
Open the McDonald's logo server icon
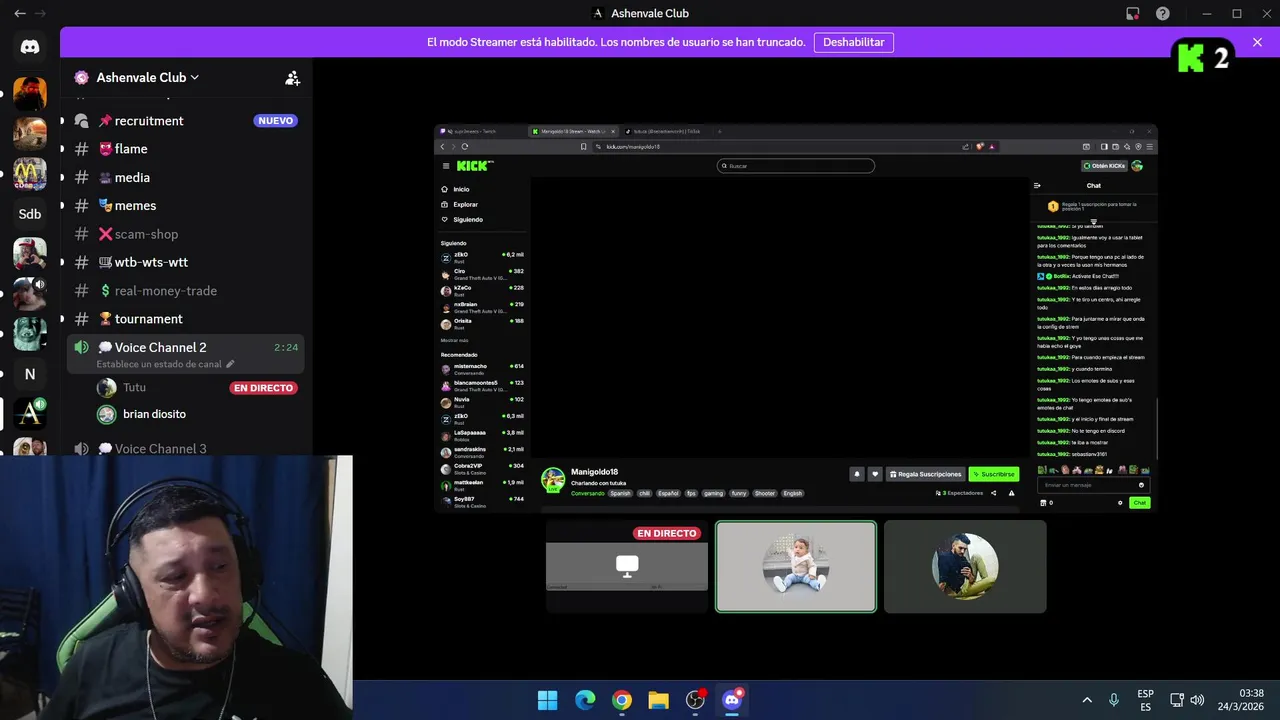click(x=30, y=174)
